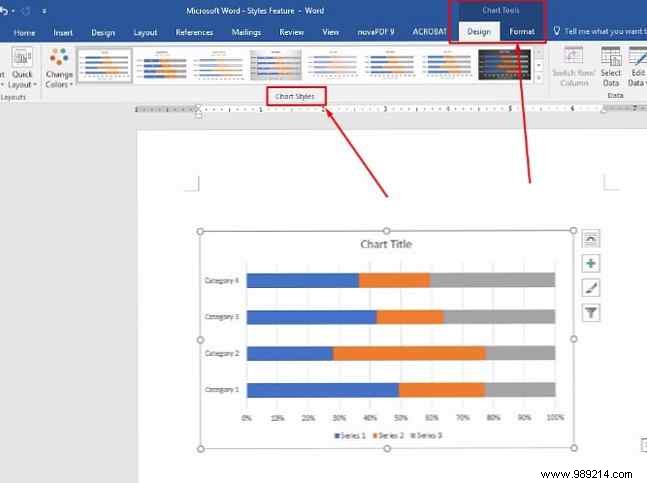Switch to Chart Tools Design tab
This screenshot has height=483, width=647.
479,32
